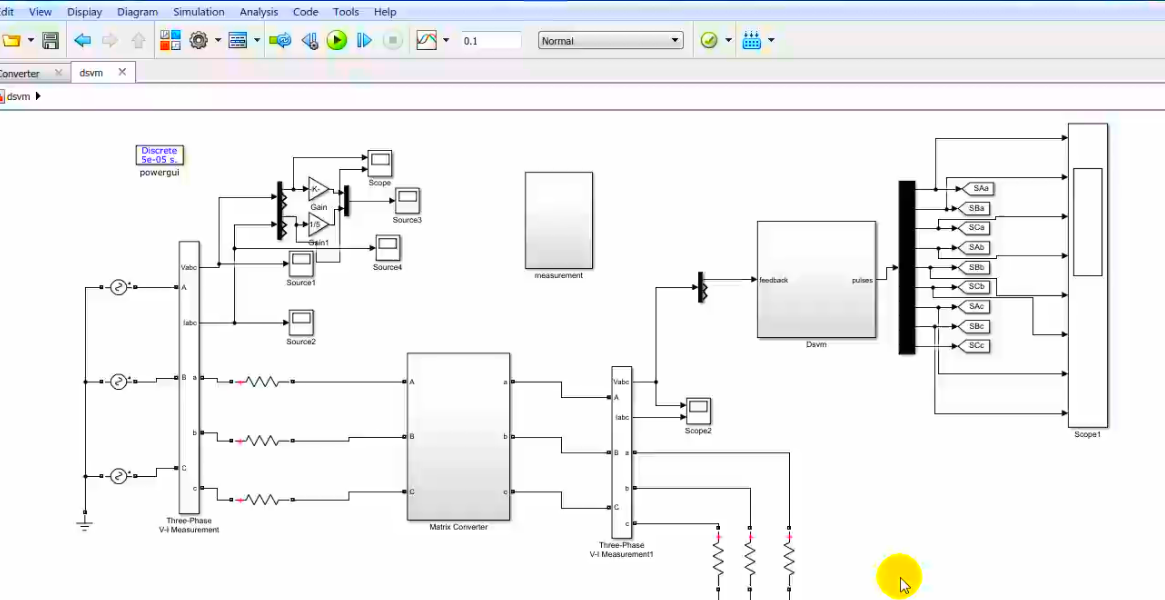Screen dimensions: 1165x600
Task: Click the simulation stop time field
Action: click(x=490, y=41)
